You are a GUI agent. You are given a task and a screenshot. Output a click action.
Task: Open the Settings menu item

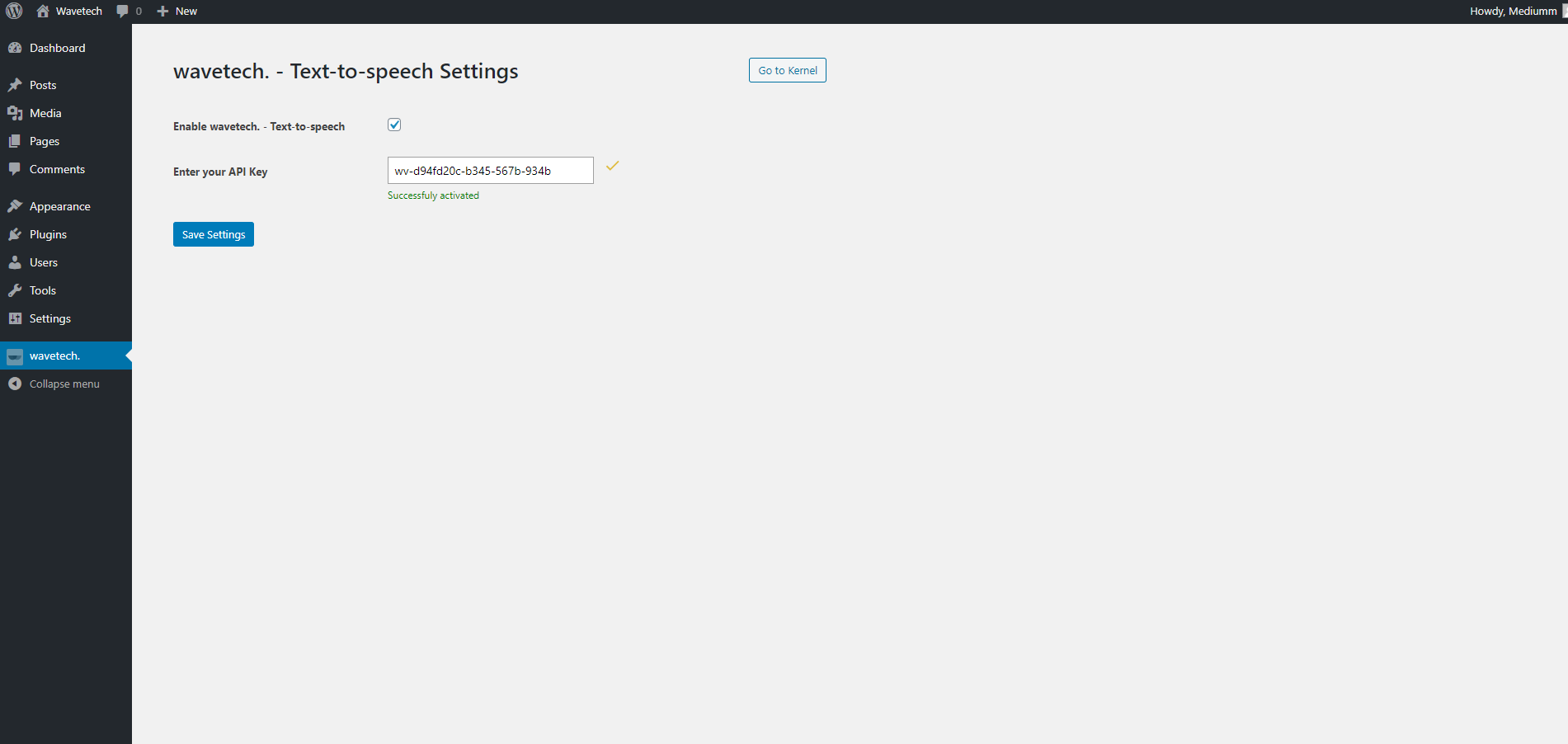click(x=66, y=318)
